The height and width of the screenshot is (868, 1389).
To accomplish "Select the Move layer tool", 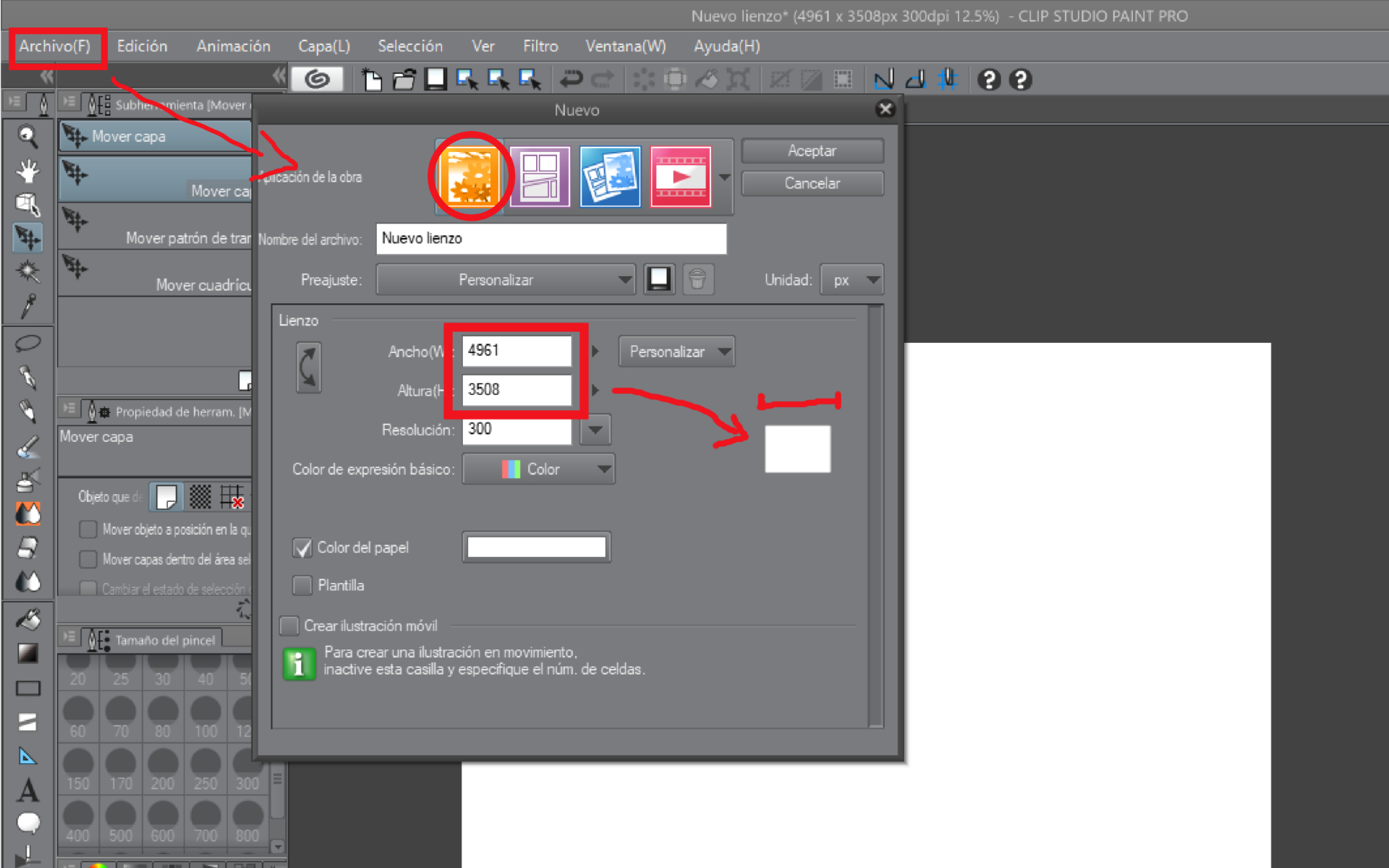I will 27,238.
